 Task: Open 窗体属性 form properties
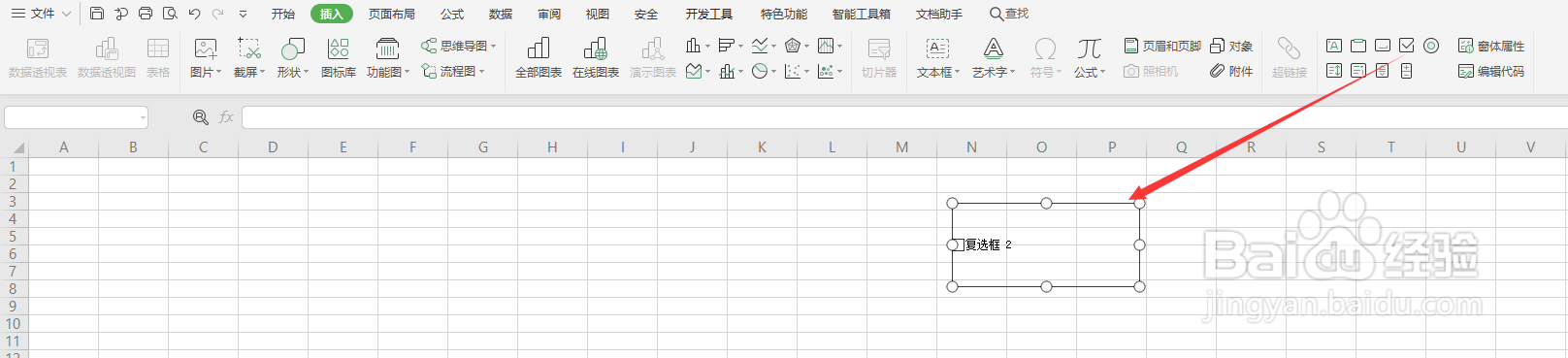1491,46
